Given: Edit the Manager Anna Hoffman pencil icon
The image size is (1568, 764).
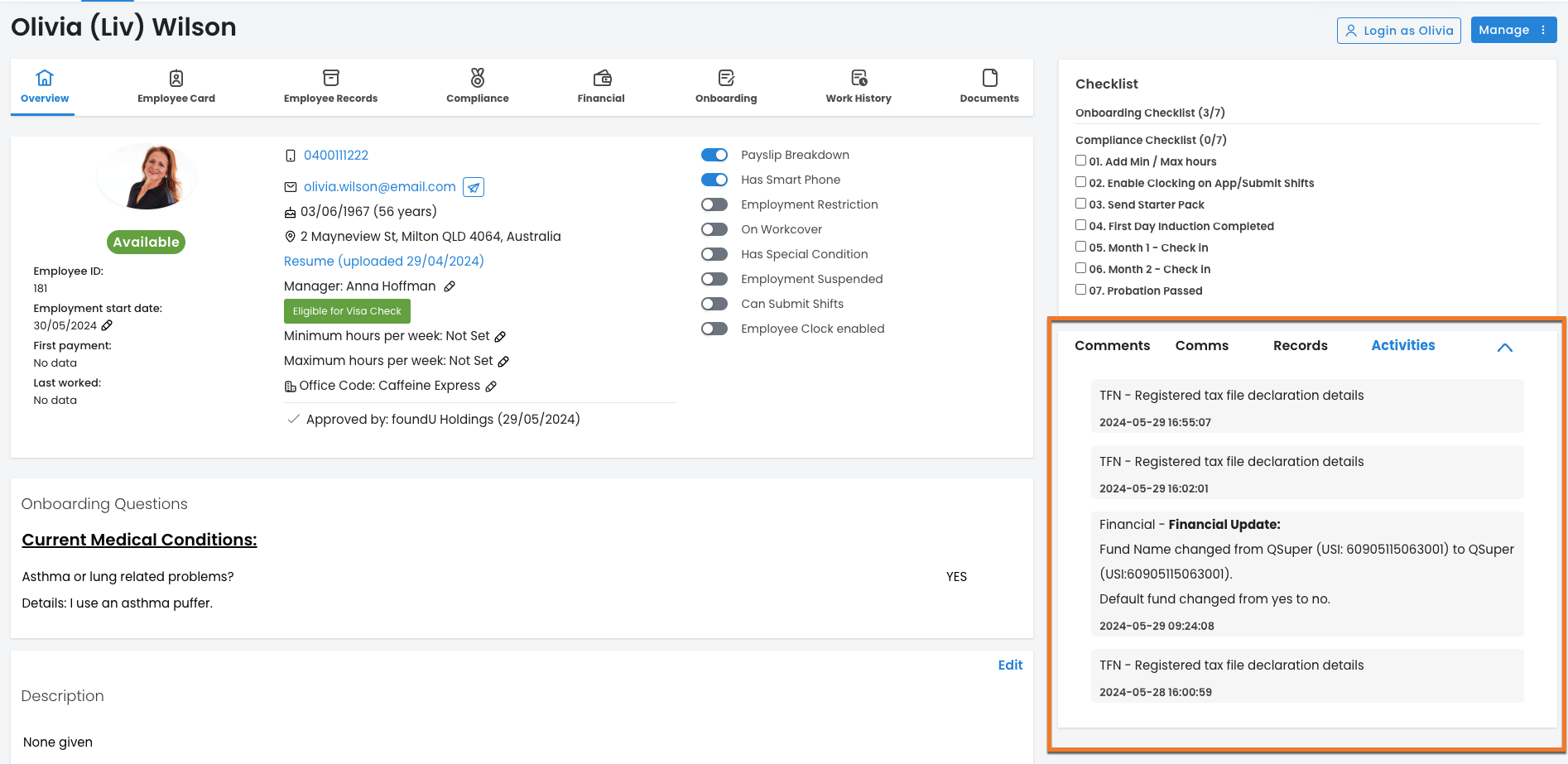Looking at the screenshot, I should coord(450,286).
